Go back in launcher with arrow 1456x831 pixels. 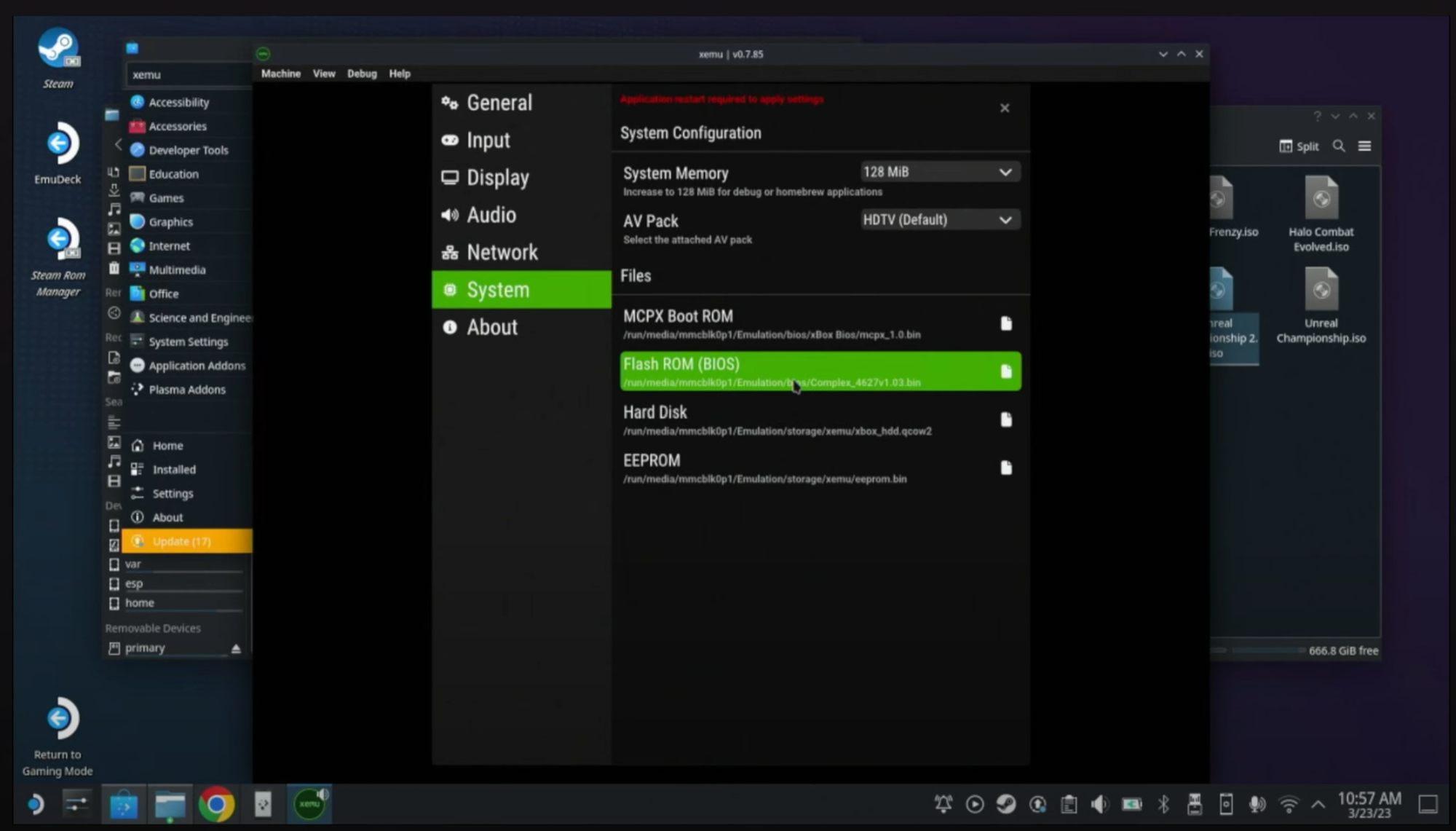click(117, 144)
